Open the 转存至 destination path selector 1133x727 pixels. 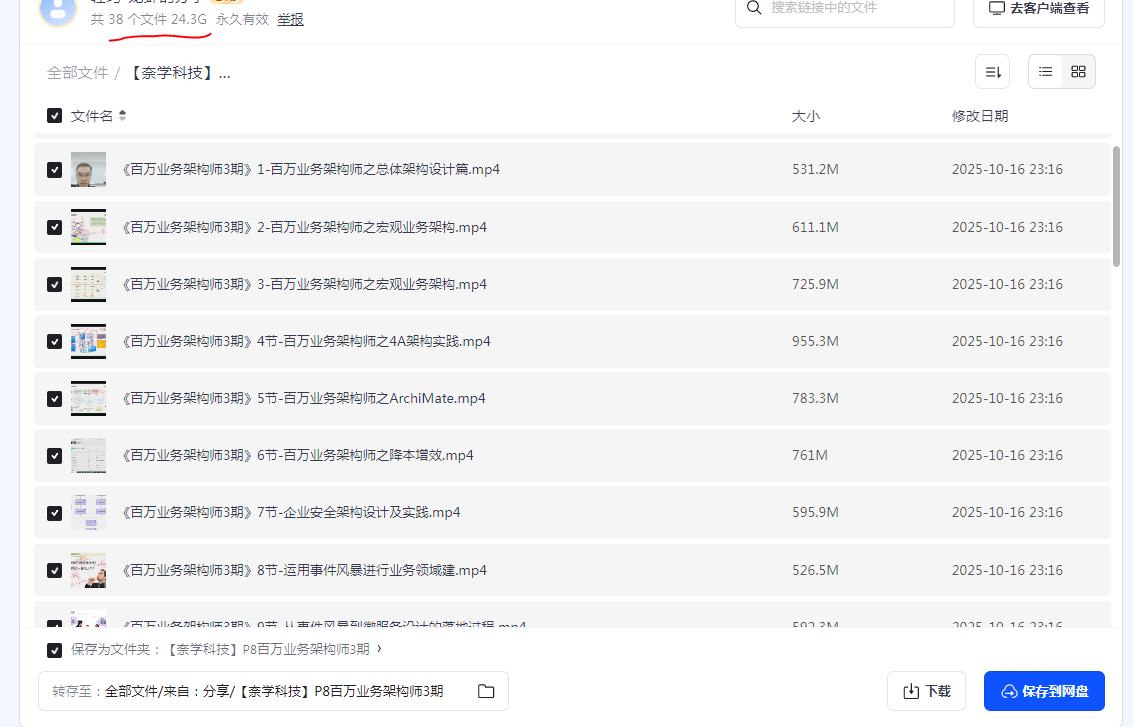coord(273,691)
